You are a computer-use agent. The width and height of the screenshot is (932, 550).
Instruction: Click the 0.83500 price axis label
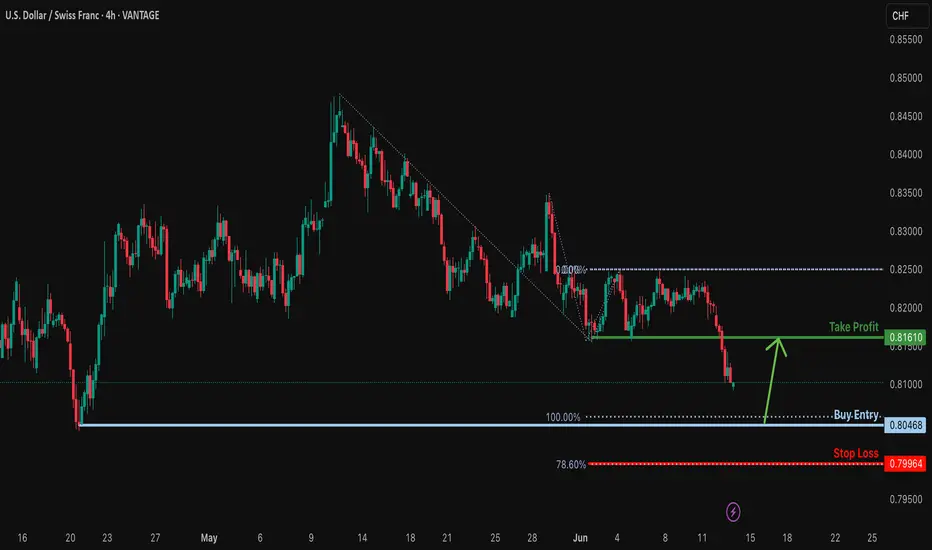tap(906, 193)
